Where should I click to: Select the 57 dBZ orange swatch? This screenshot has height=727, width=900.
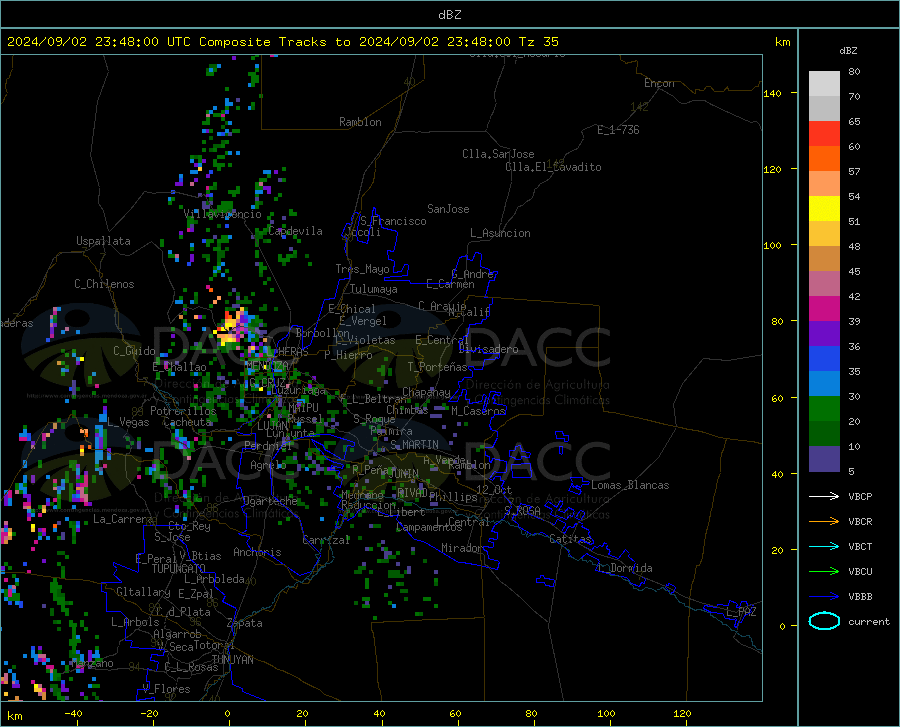[824, 158]
